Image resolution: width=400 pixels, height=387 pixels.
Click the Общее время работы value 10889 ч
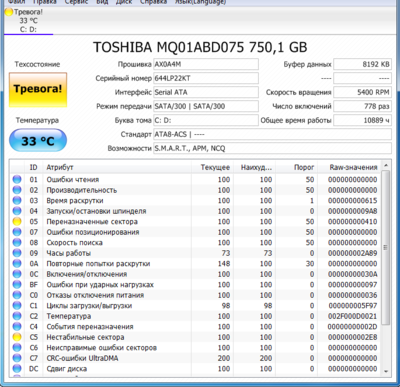point(362,120)
